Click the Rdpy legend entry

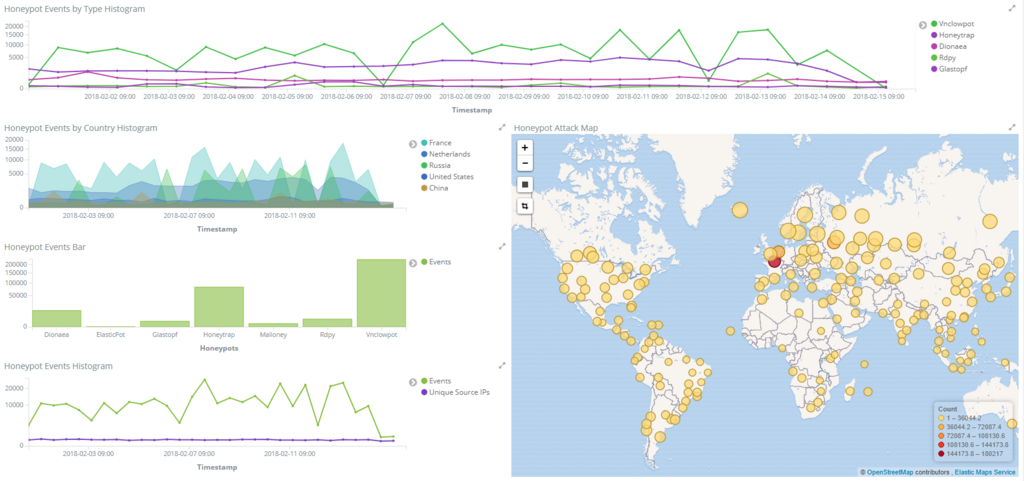click(x=944, y=57)
